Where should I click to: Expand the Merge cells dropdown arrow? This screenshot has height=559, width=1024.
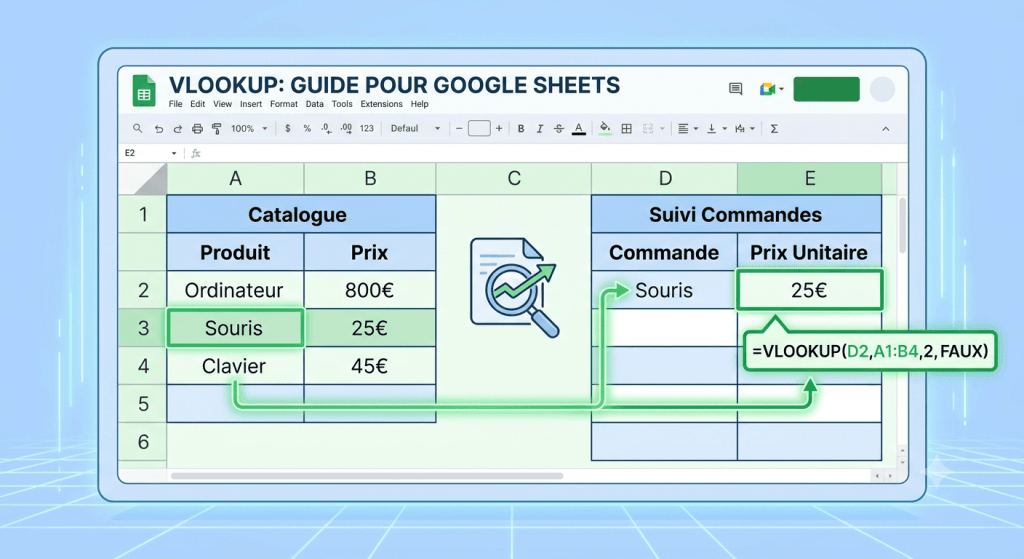coord(662,129)
